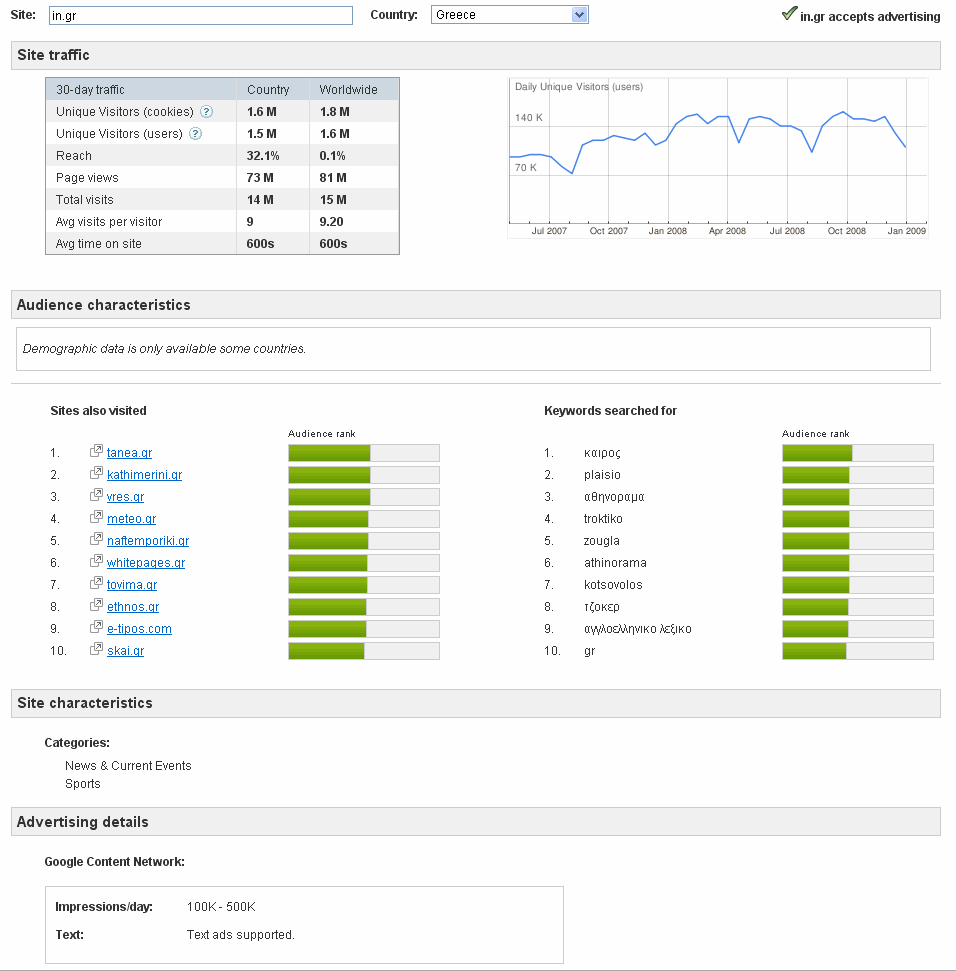Click the keyword kotsovolos
956x971 pixels.
[613, 585]
